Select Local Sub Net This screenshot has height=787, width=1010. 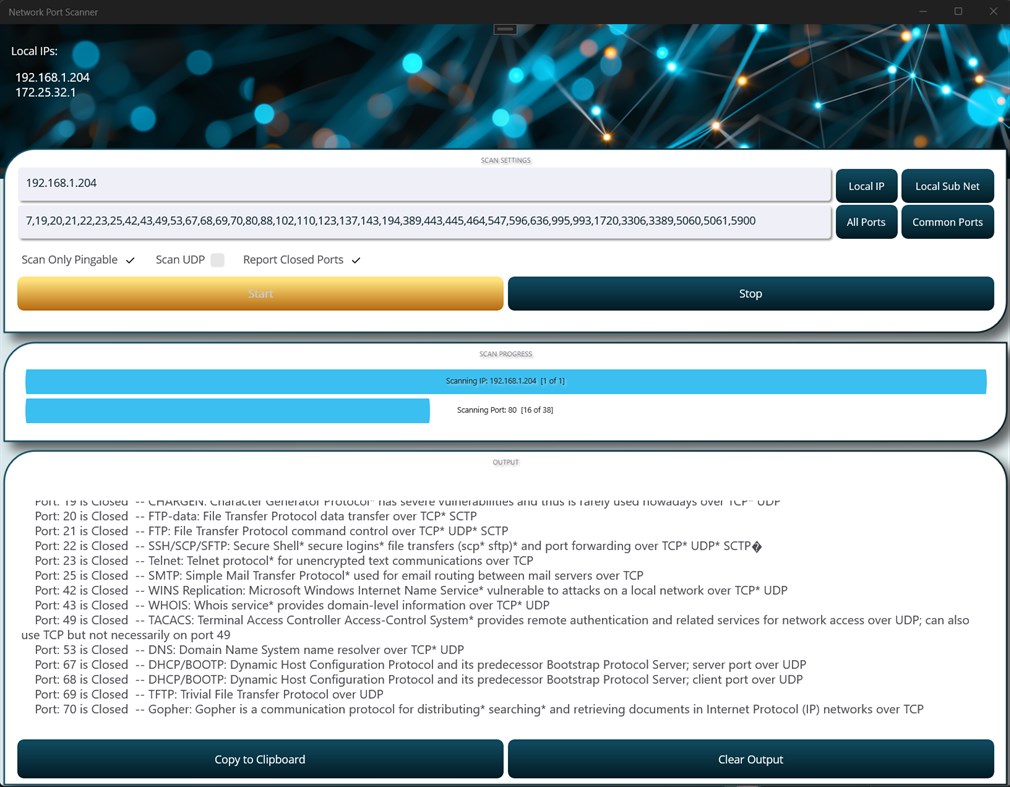[x=947, y=185]
